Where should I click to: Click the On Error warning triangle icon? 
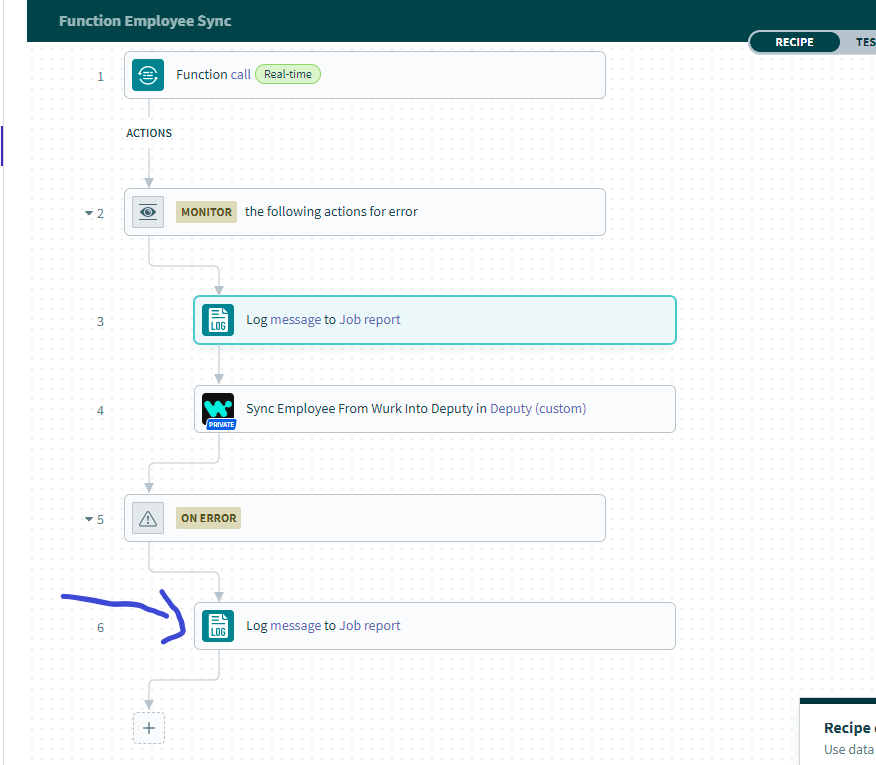point(148,518)
